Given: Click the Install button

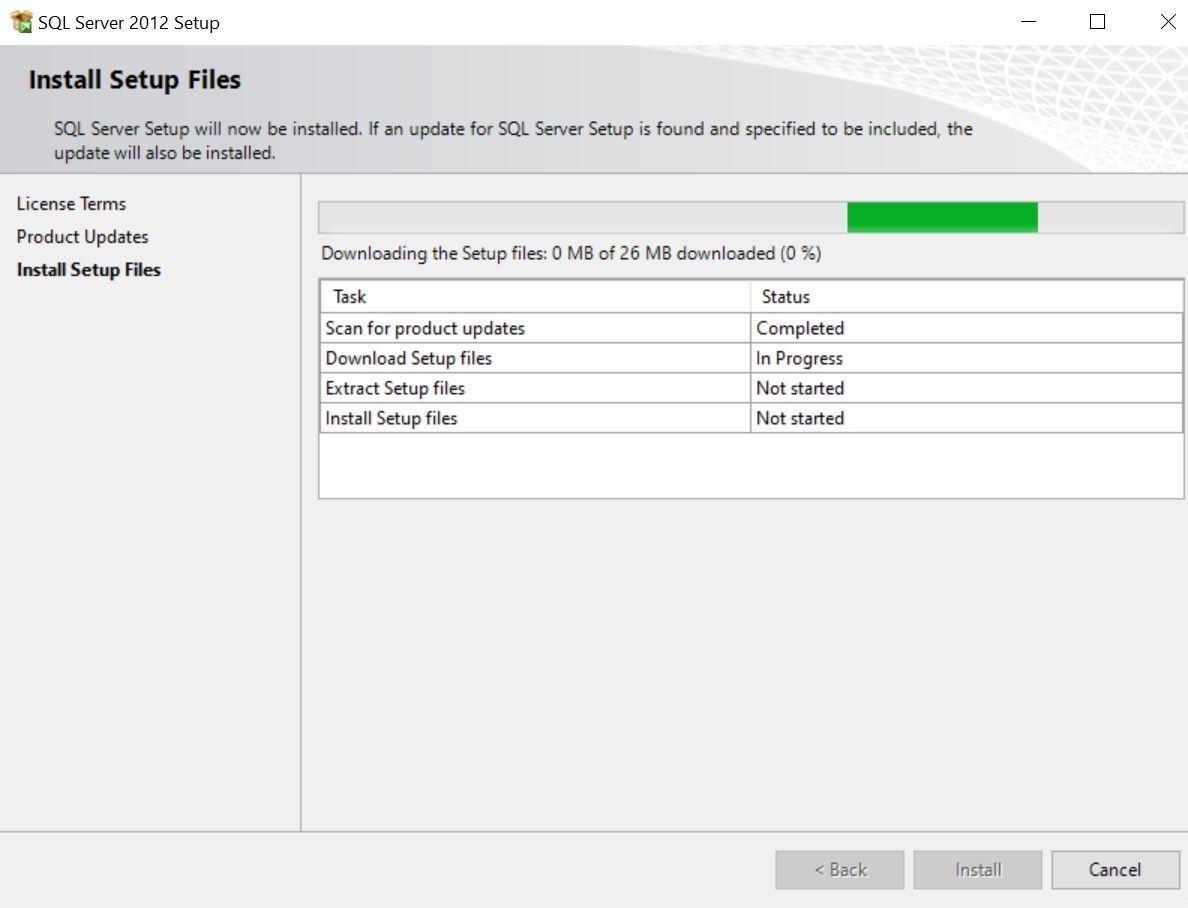Looking at the screenshot, I should tap(977, 870).
